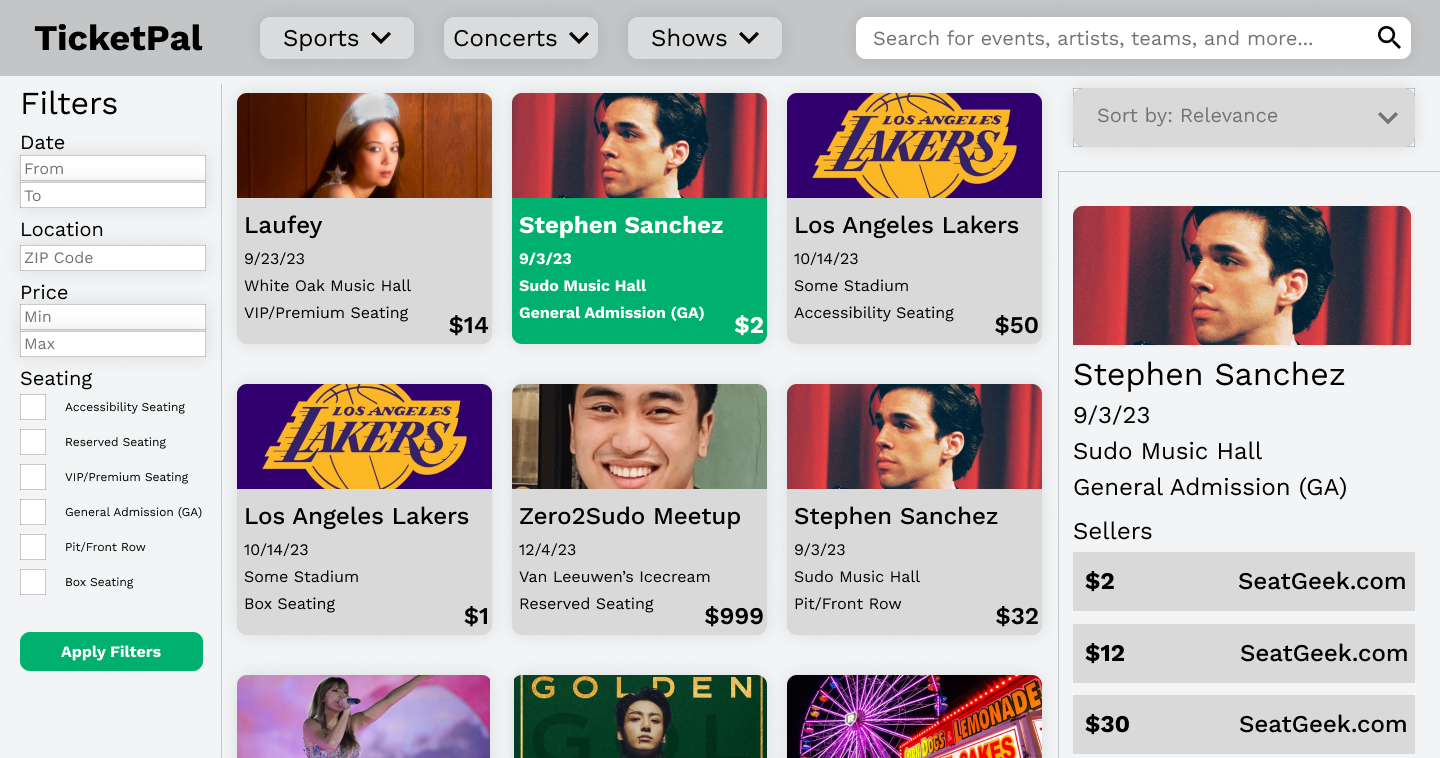
Task: Expand the Sports dropdown menu
Action: [x=336, y=38]
